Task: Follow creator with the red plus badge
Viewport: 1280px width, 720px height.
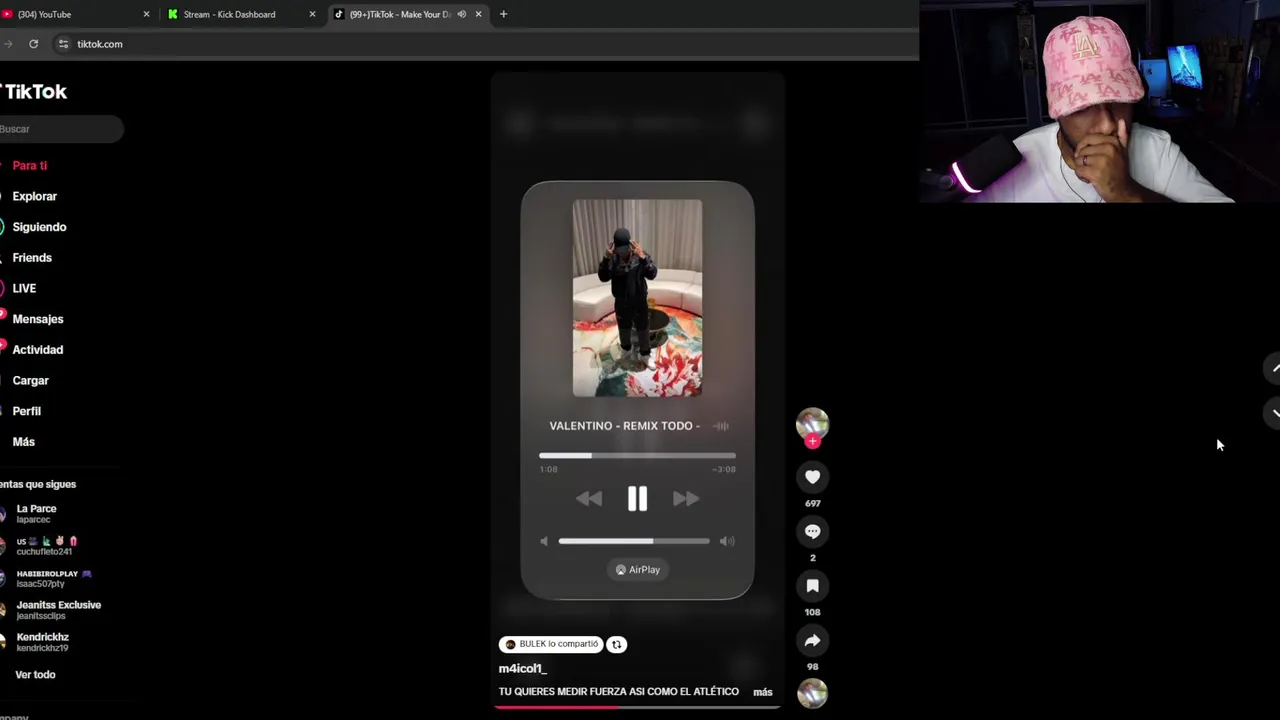Action: point(812,441)
